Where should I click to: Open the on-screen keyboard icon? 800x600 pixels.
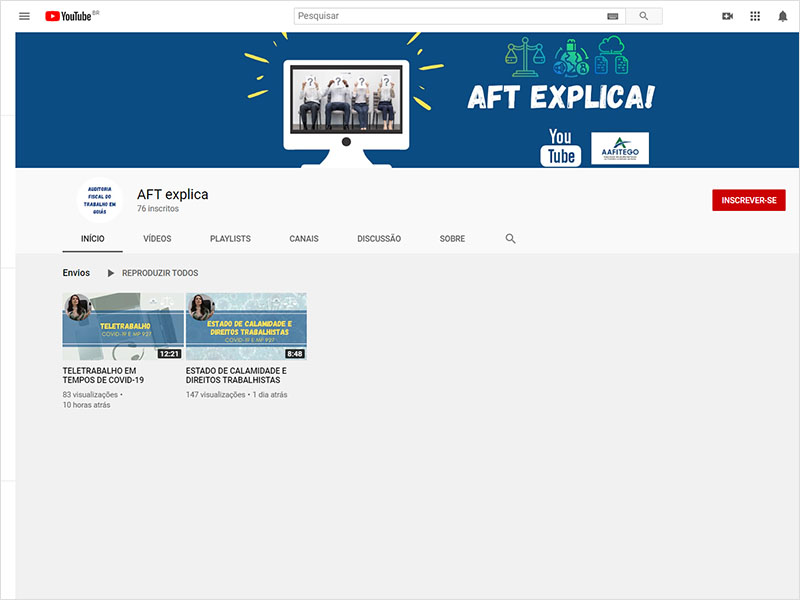tap(612, 16)
